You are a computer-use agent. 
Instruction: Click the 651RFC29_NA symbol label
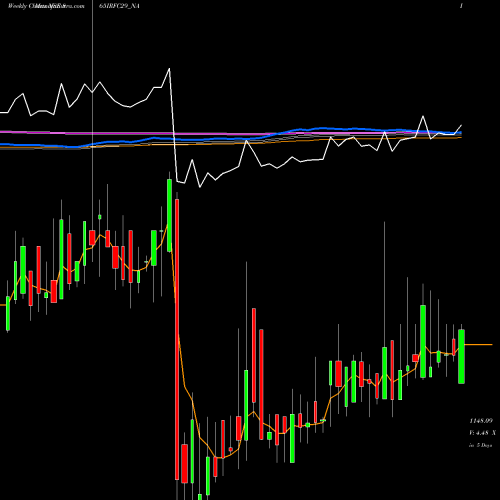[119, 6]
